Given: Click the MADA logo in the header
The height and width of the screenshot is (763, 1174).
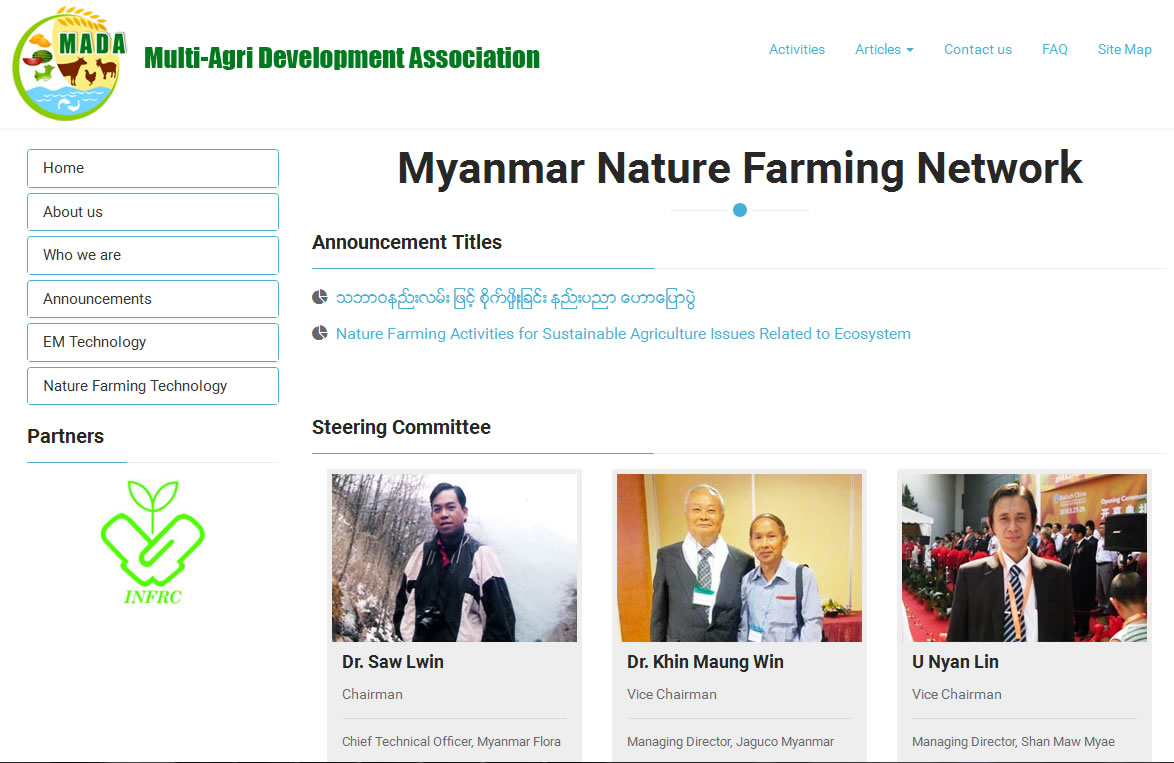Looking at the screenshot, I should (x=67, y=63).
